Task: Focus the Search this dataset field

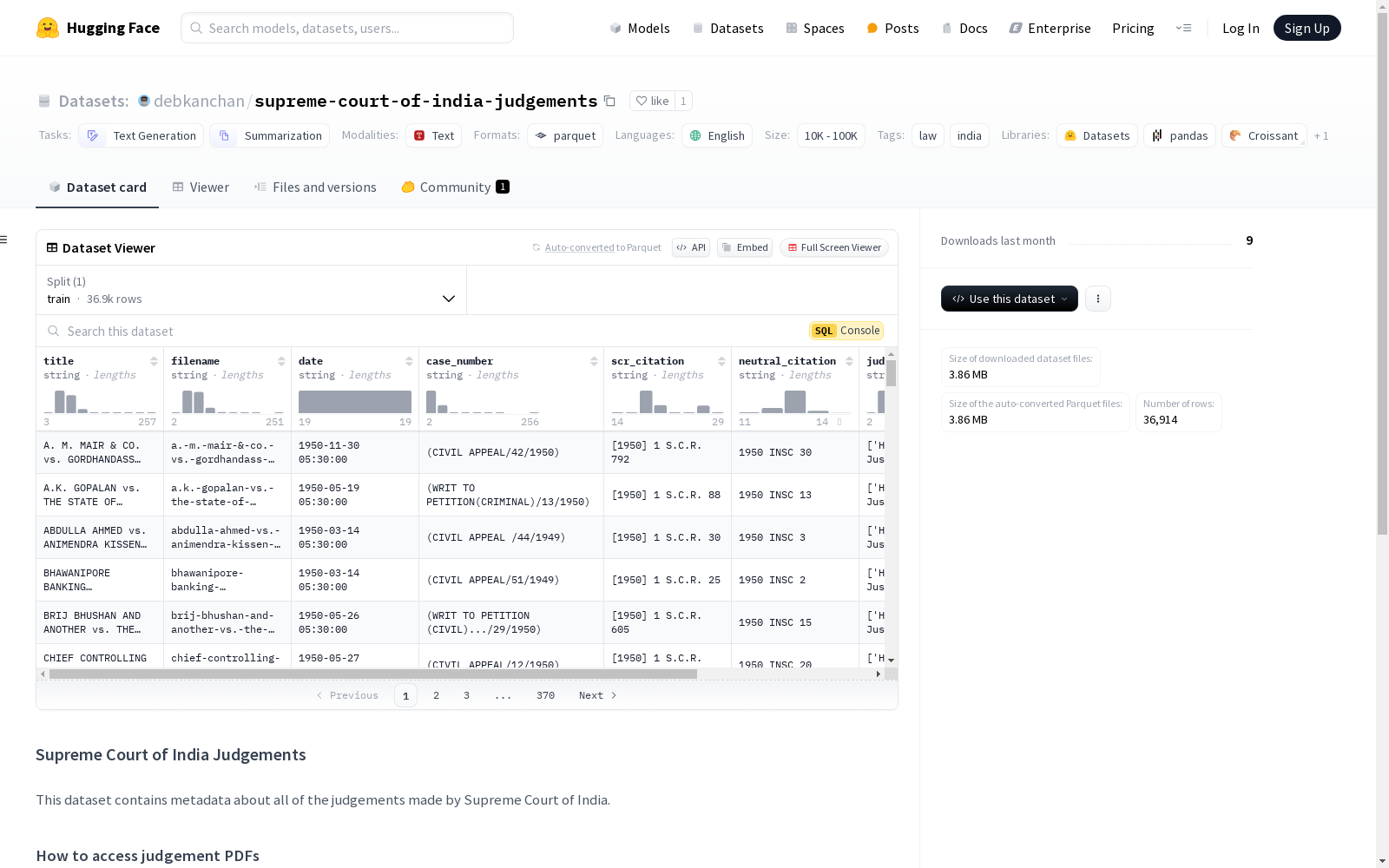Action: (x=425, y=331)
